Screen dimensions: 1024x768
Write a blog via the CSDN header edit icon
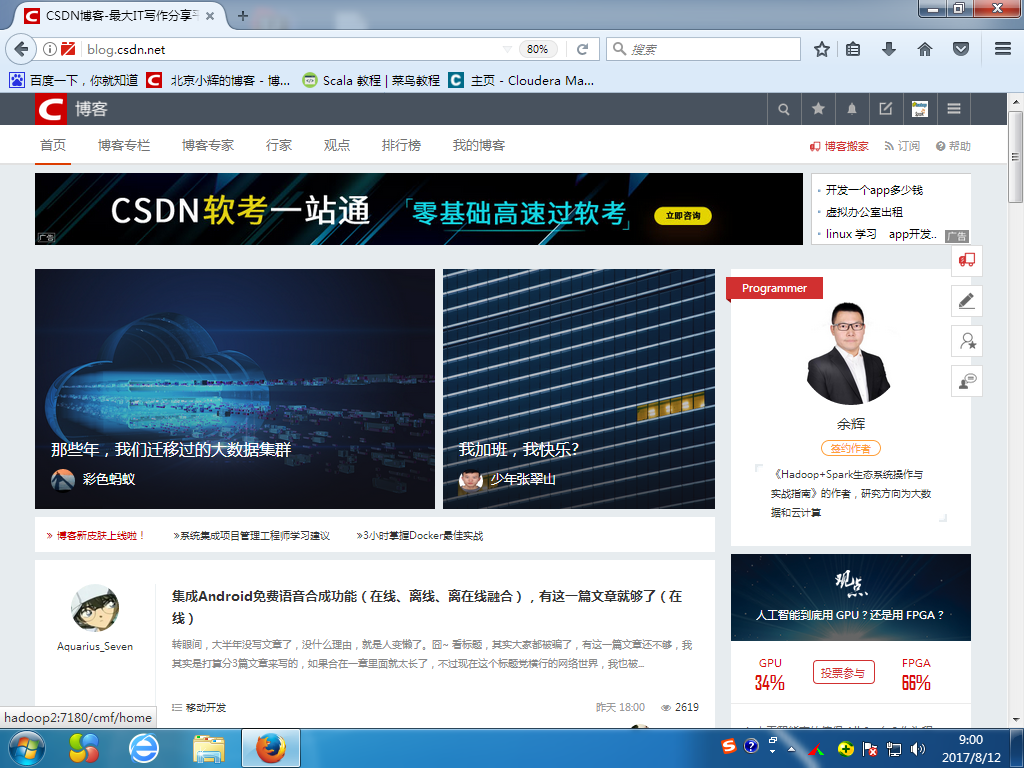pyautogui.click(x=886, y=109)
